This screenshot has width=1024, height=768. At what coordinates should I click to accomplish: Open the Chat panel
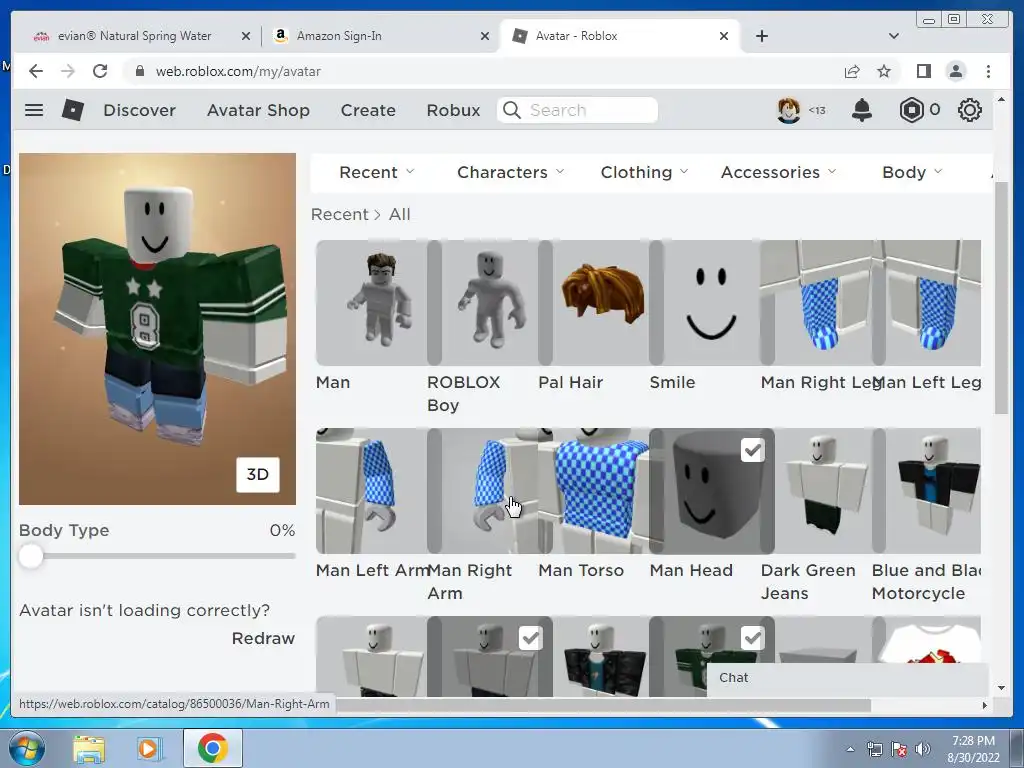pos(848,678)
